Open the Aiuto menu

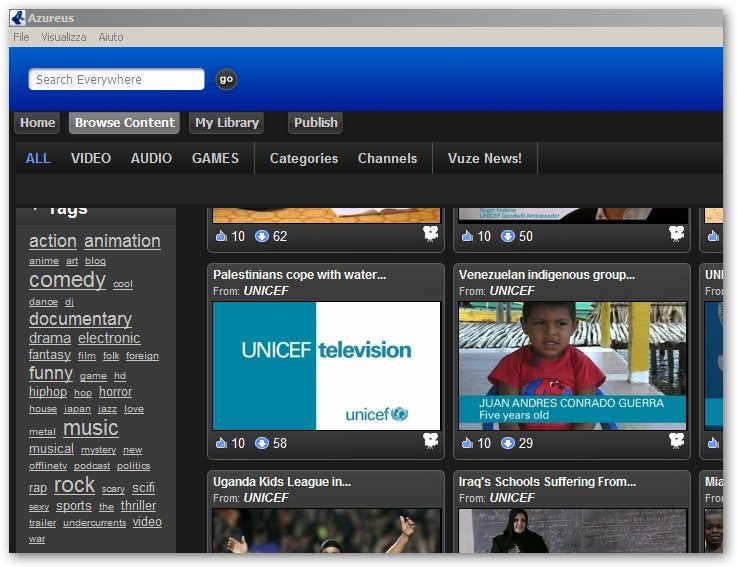(111, 37)
